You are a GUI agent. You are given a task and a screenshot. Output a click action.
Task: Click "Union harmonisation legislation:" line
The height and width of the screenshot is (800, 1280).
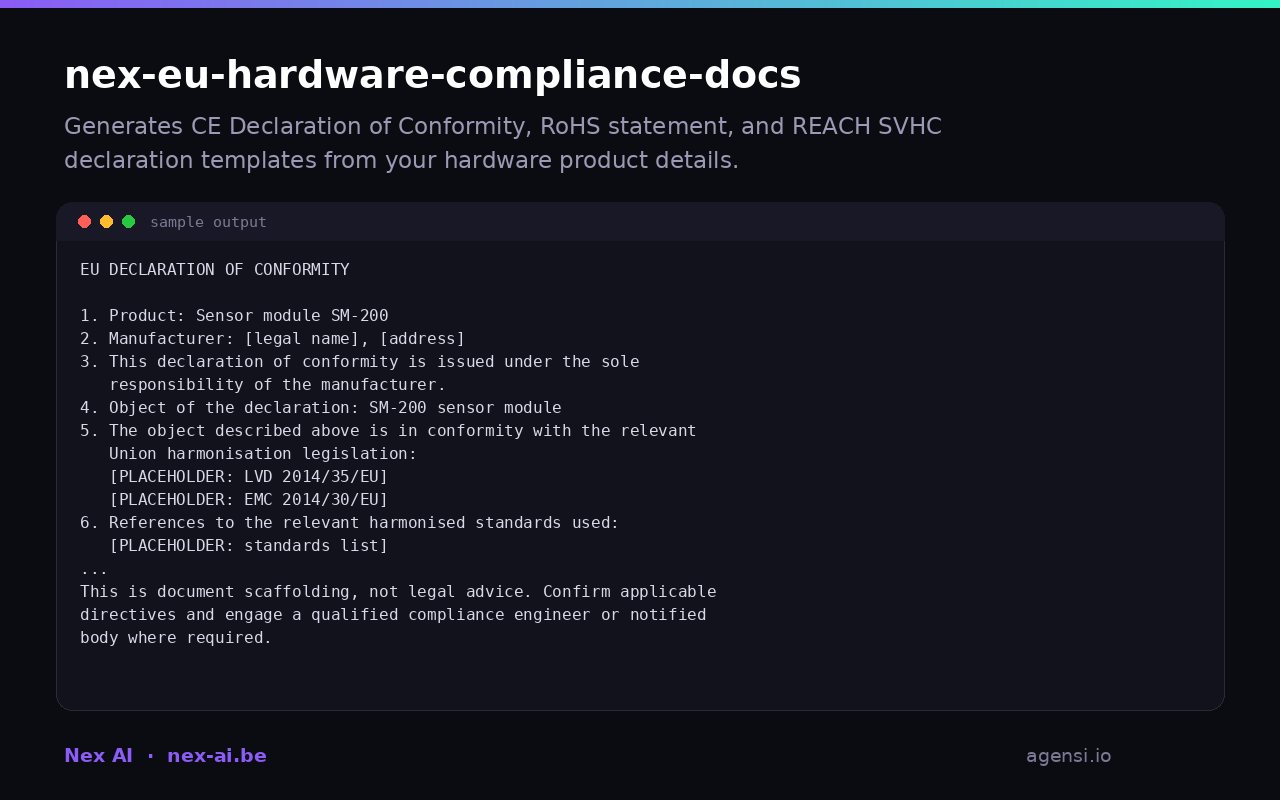pyautogui.click(x=263, y=454)
